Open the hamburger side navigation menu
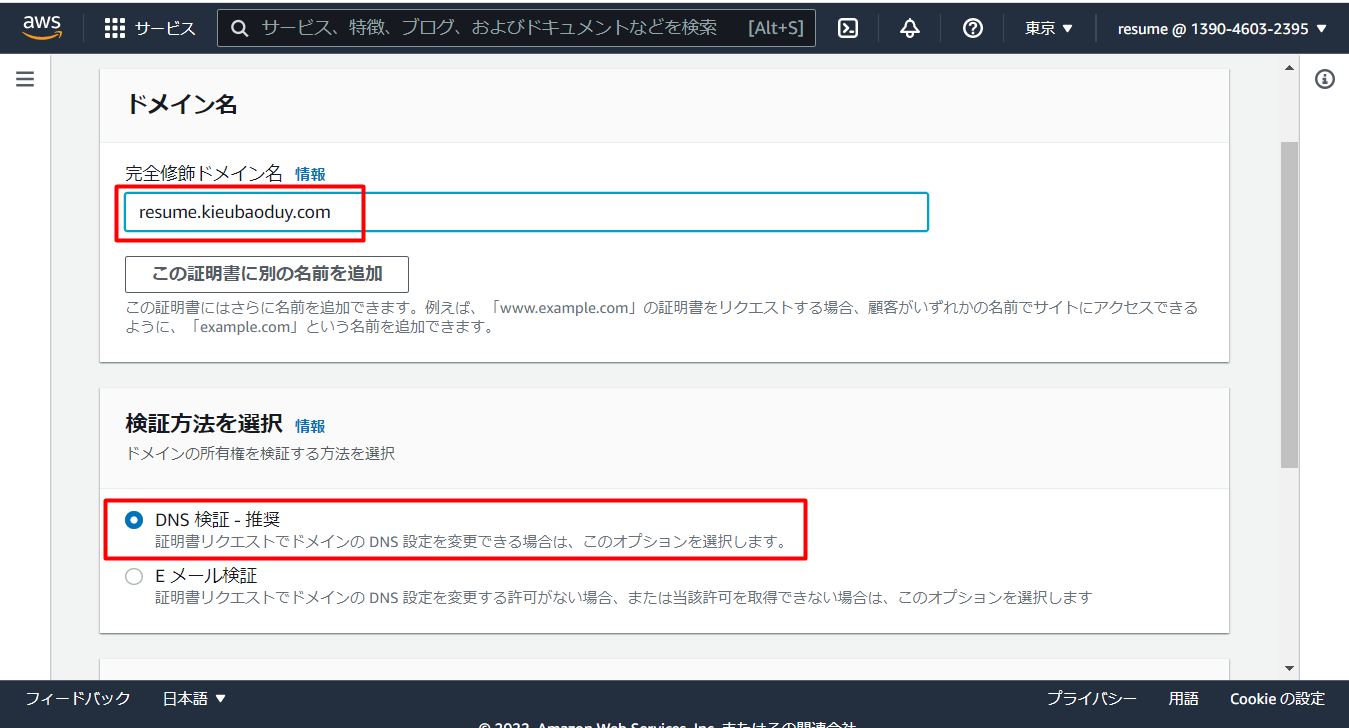The image size is (1349, 728). coord(25,79)
